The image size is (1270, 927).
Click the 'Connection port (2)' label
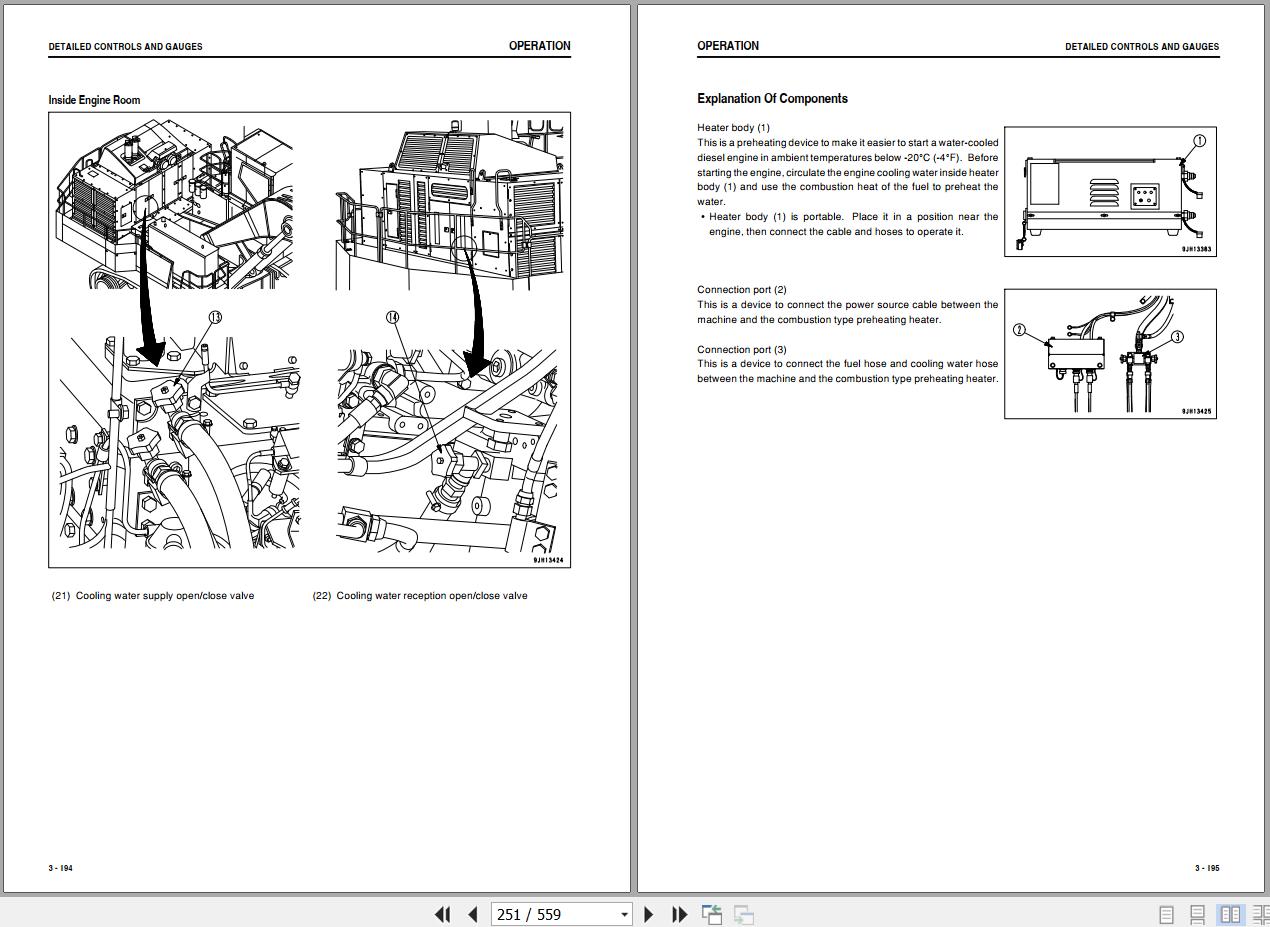pyautogui.click(x=741, y=290)
